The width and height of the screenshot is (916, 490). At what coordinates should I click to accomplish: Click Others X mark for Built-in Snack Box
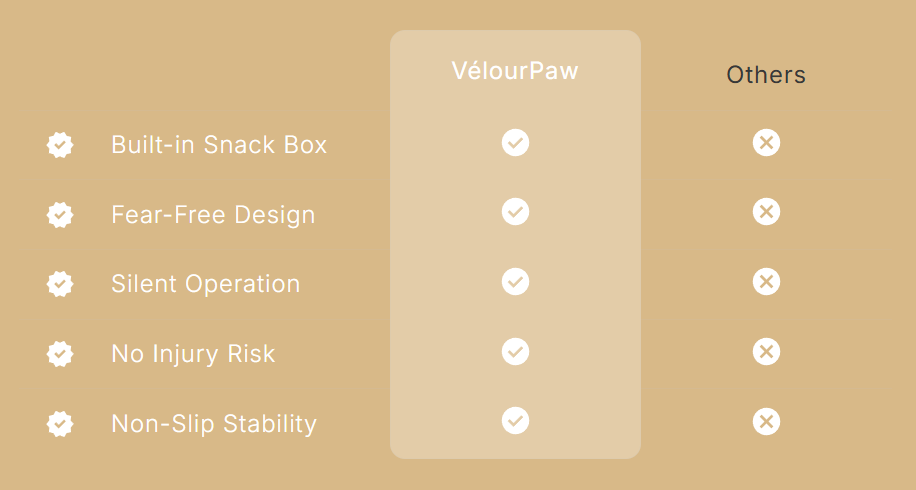click(766, 142)
